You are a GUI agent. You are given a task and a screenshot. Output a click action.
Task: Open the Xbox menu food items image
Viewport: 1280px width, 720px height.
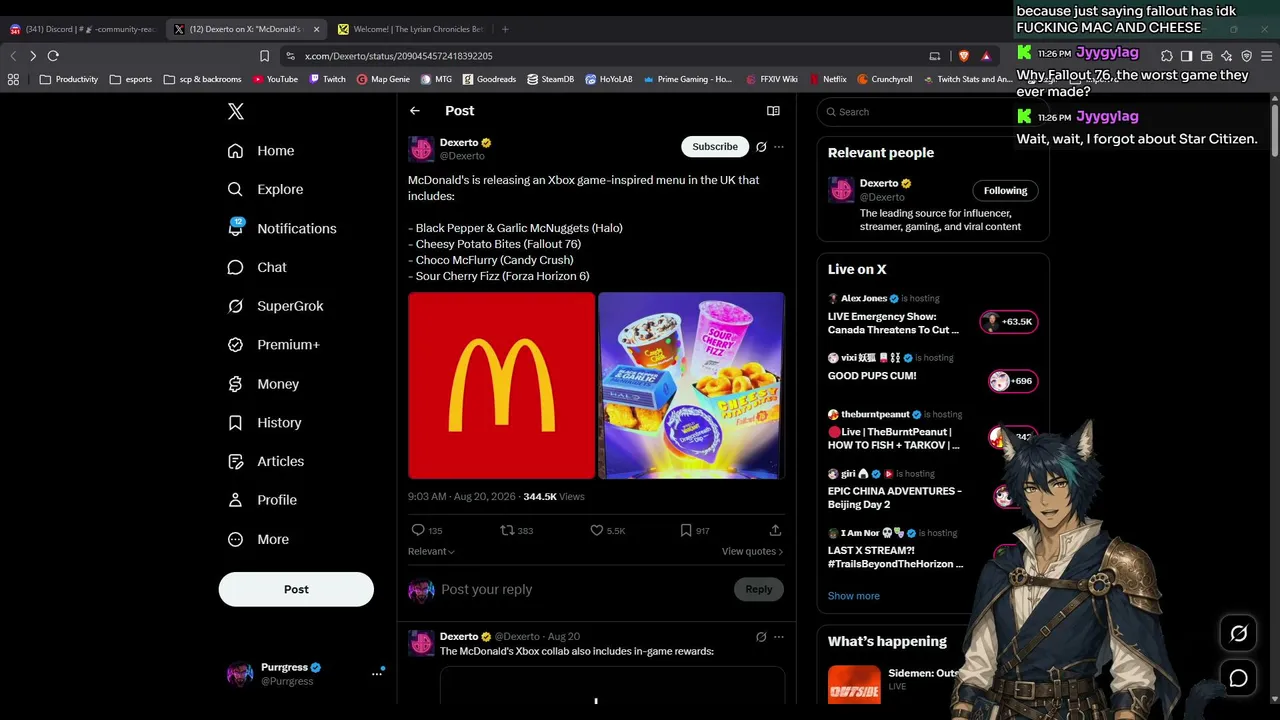[x=691, y=386]
